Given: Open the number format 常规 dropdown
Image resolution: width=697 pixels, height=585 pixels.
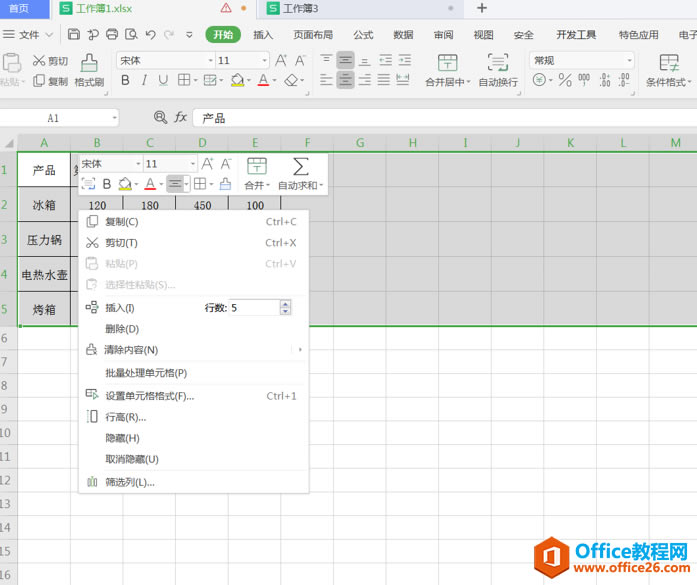Looking at the screenshot, I should 629,60.
